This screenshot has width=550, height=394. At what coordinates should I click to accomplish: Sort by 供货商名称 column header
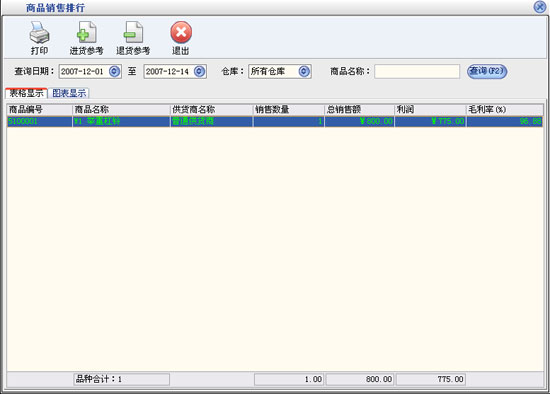pos(212,109)
